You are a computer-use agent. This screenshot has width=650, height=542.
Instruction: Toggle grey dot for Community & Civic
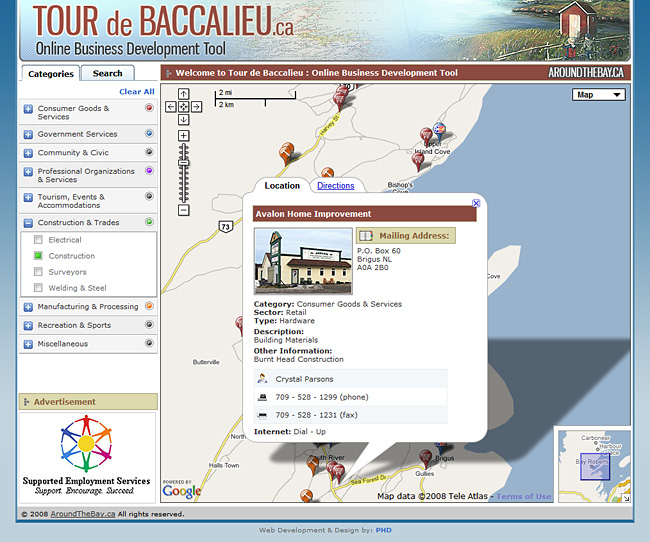[x=149, y=152]
